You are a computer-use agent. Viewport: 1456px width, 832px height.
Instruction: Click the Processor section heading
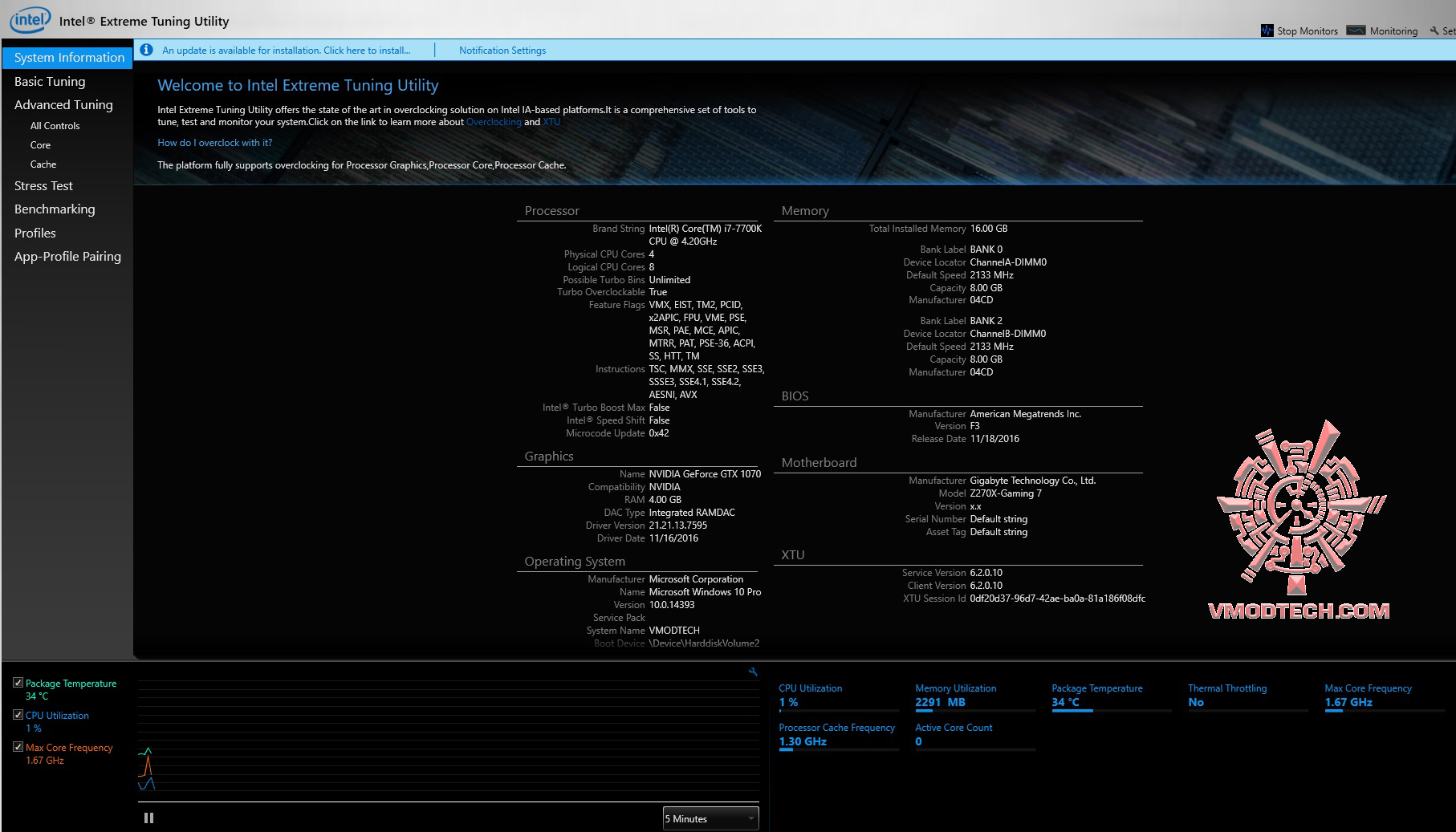[x=551, y=211]
